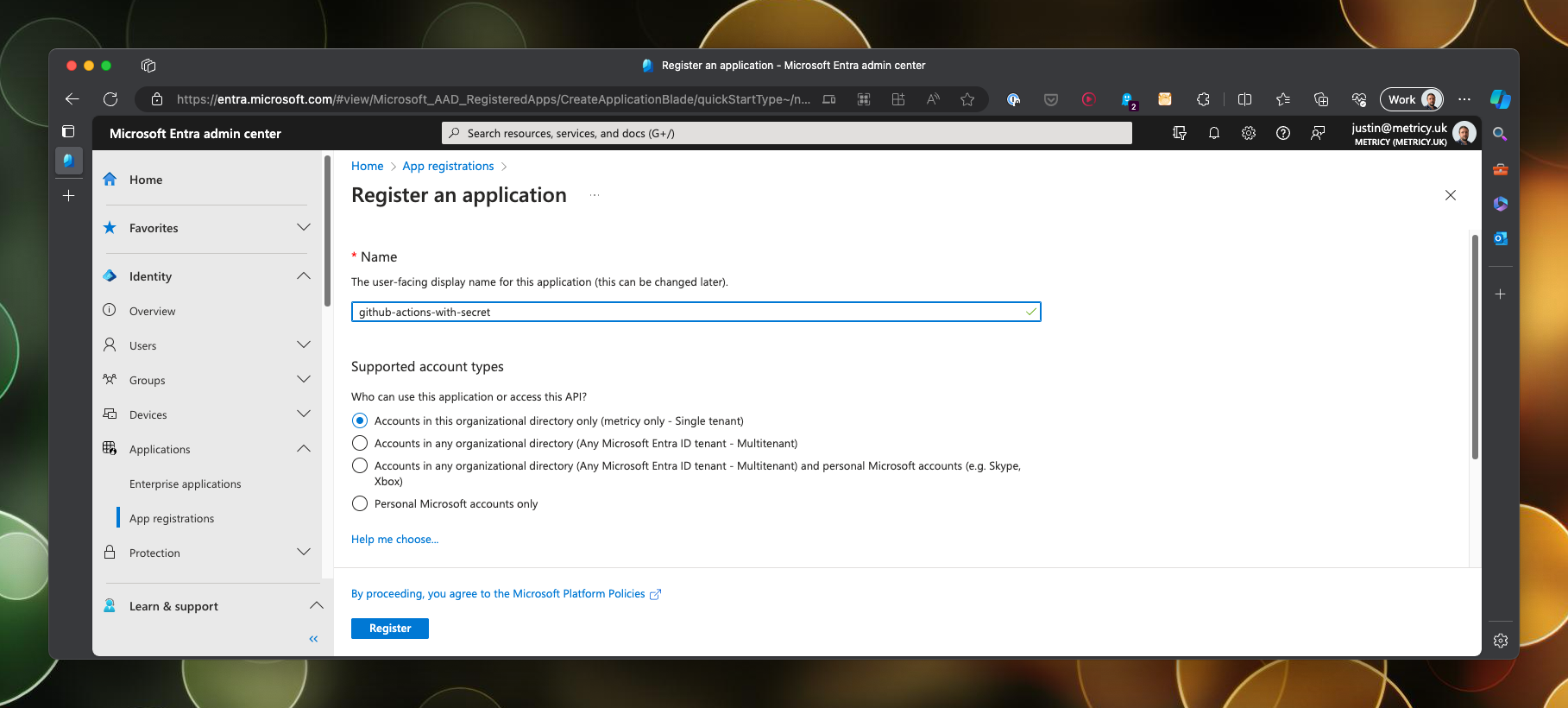This screenshot has width=1568, height=708.
Task: Open the Ghostery extension with badge 2
Action: [x=1128, y=100]
